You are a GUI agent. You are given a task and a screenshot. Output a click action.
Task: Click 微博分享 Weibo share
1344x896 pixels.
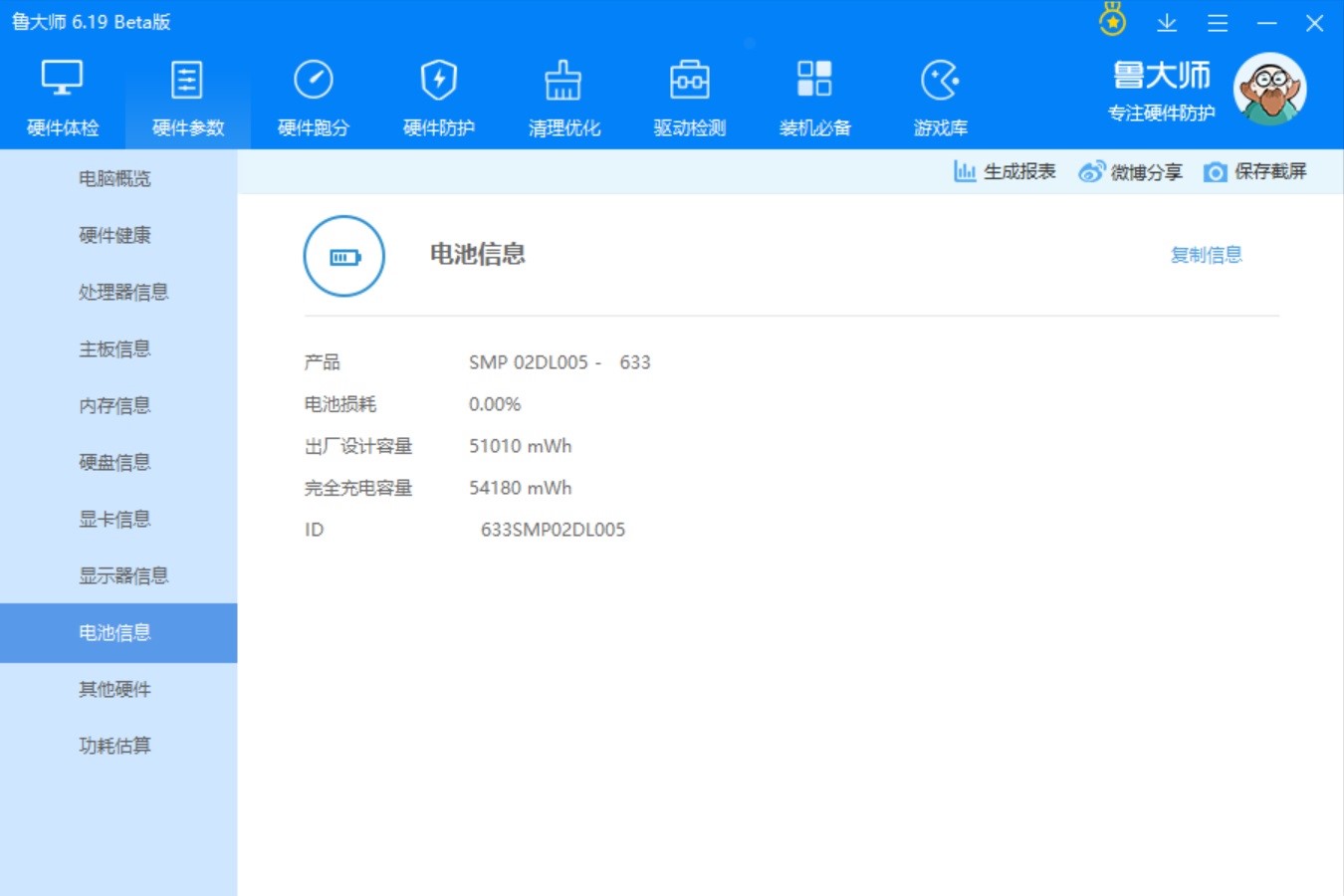1131,172
